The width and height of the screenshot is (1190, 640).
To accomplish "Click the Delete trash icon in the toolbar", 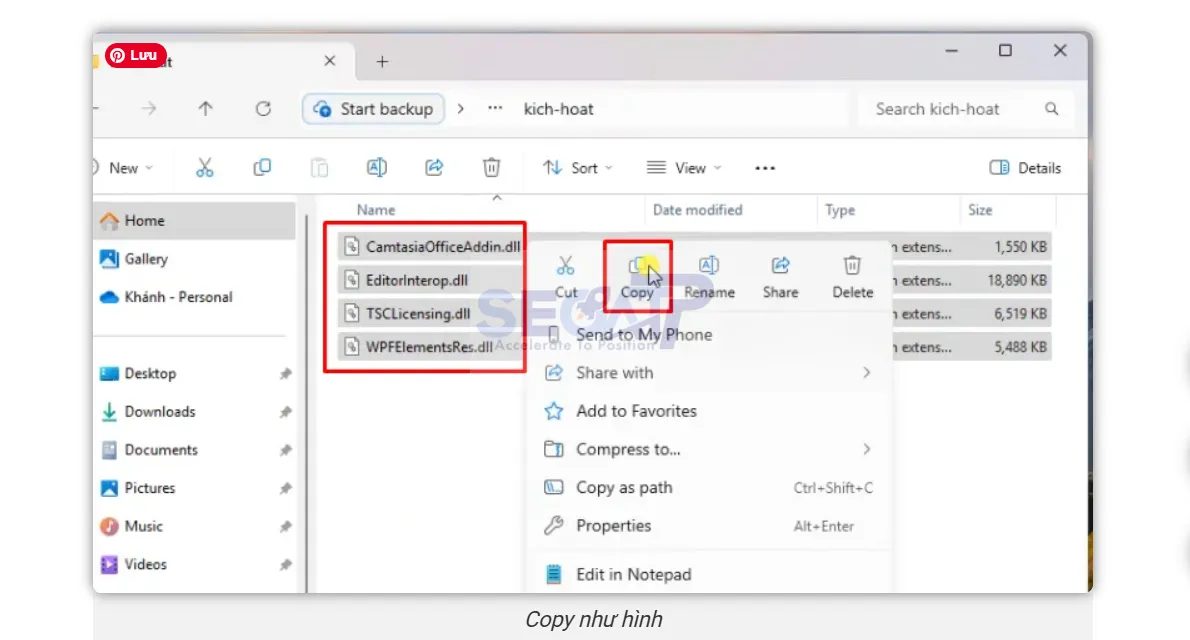I will 491,167.
